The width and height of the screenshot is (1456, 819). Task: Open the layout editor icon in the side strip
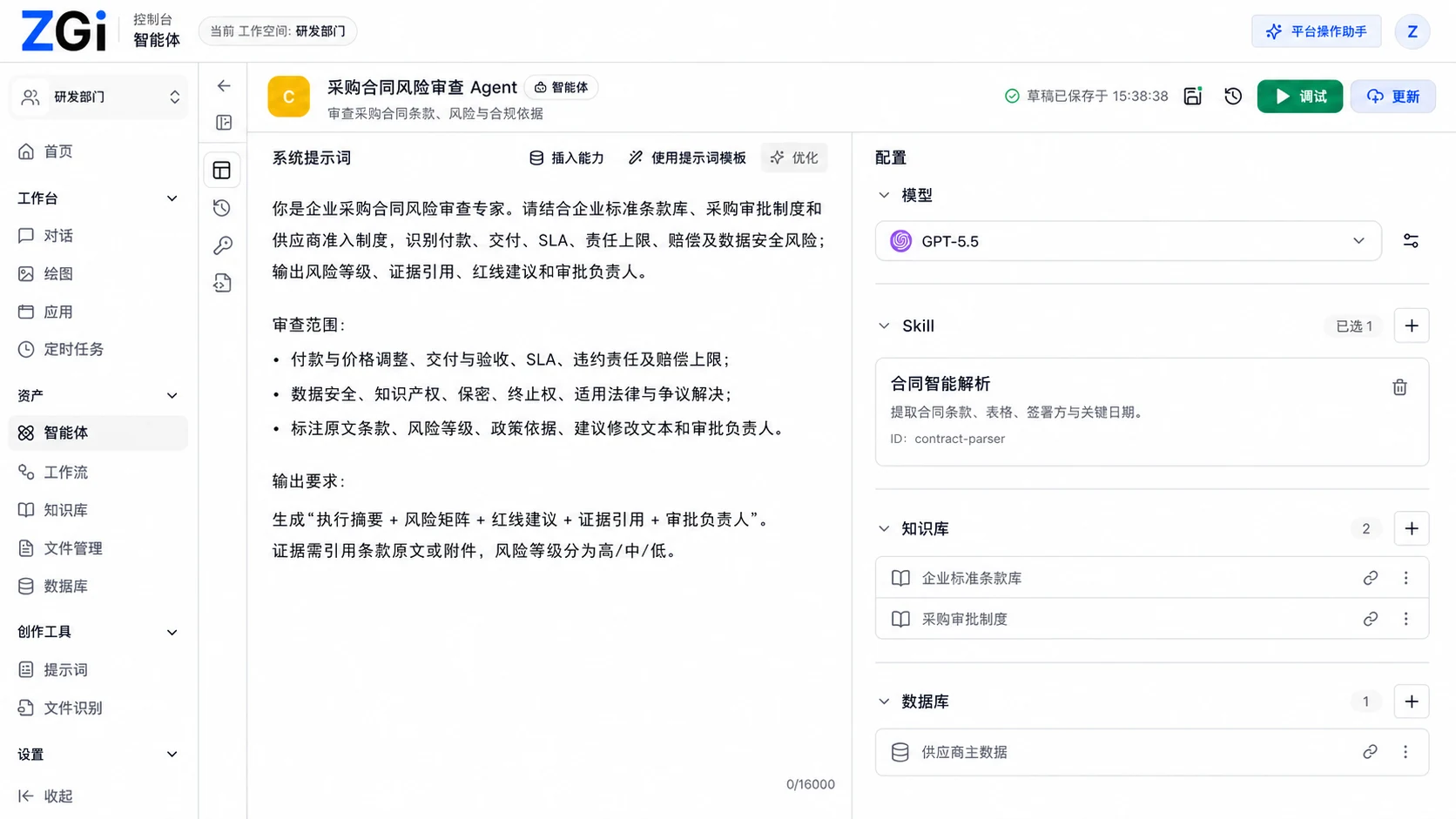point(222,170)
